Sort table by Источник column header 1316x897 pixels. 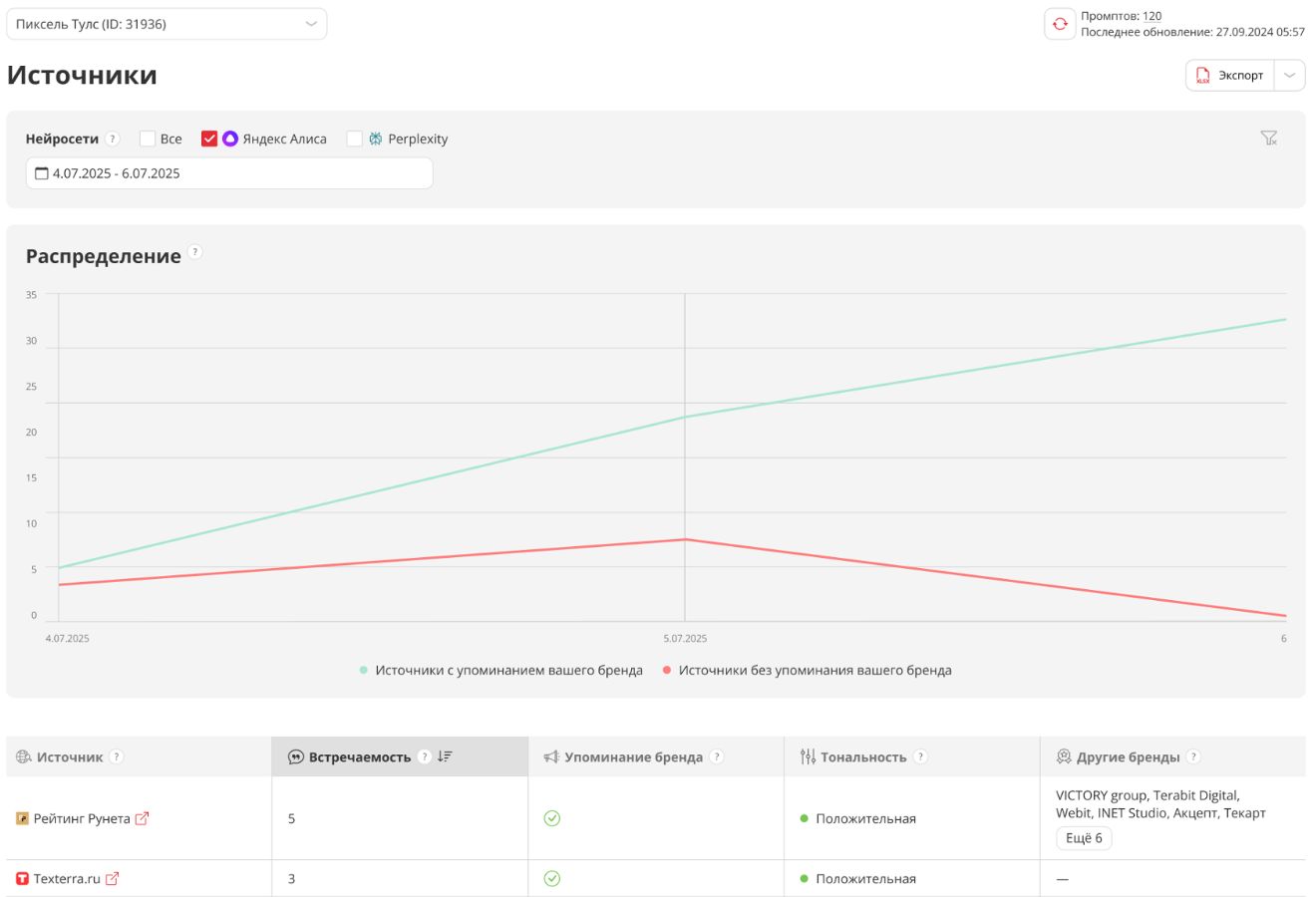70,757
